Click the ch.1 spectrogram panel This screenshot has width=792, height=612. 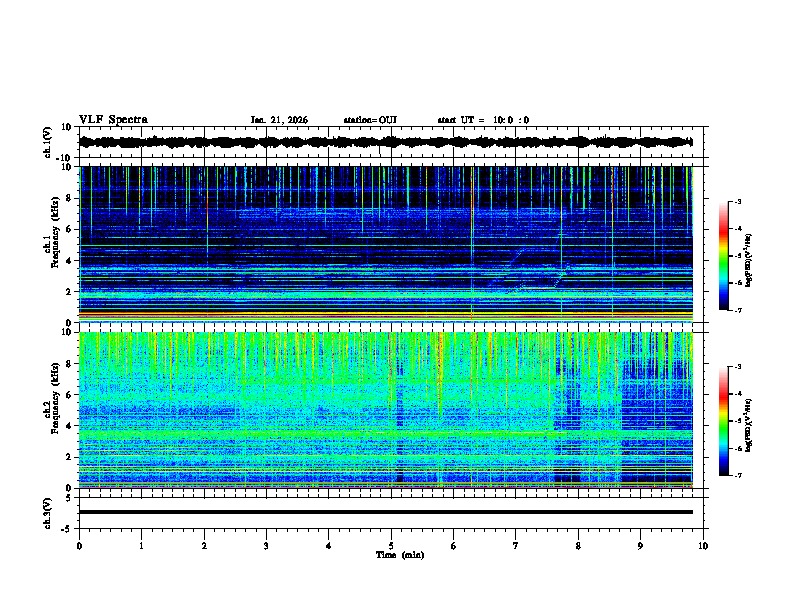pyautogui.click(x=386, y=244)
